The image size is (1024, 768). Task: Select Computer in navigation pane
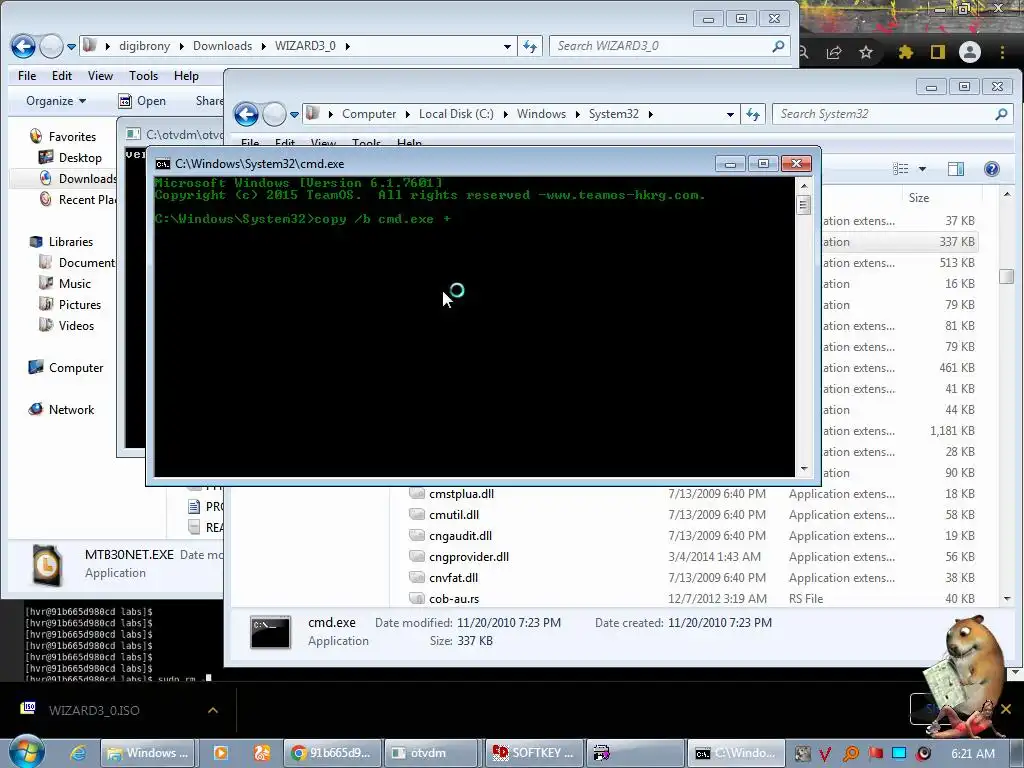tap(66, 368)
